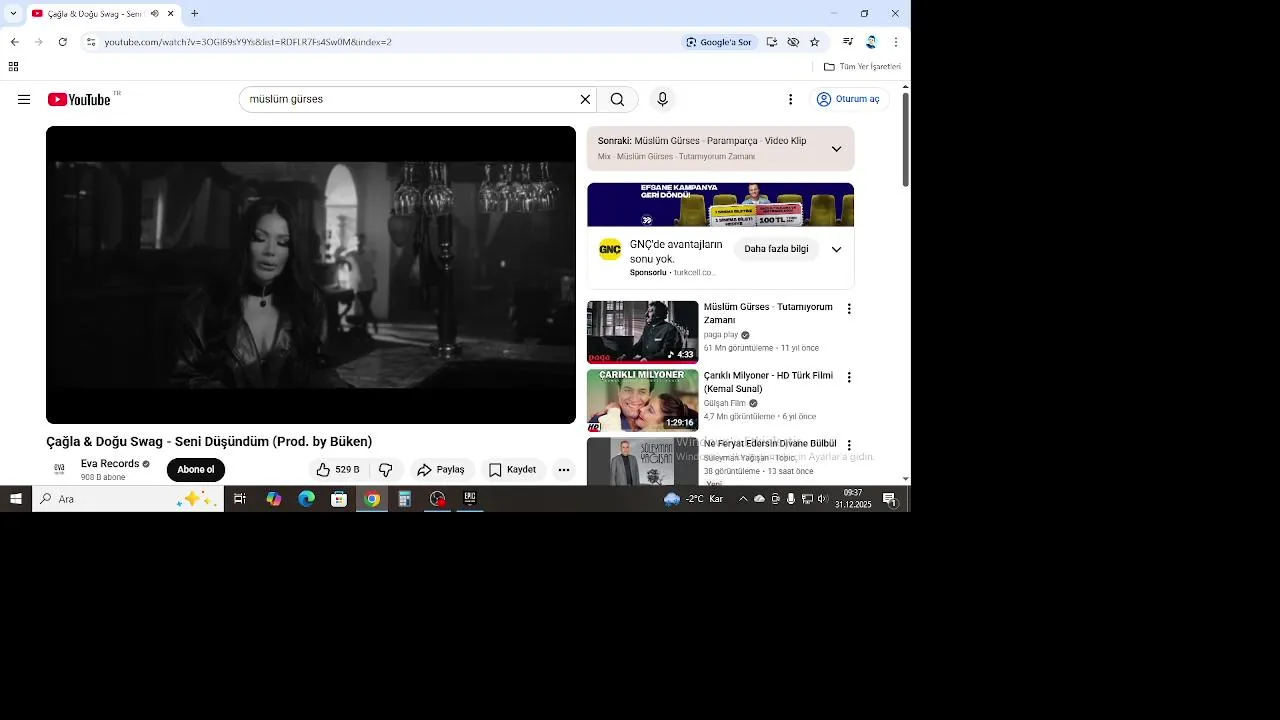Expand the GNÇ ad details chevron
The width and height of the screenshot is (1280, 720).
coord(836,249)
